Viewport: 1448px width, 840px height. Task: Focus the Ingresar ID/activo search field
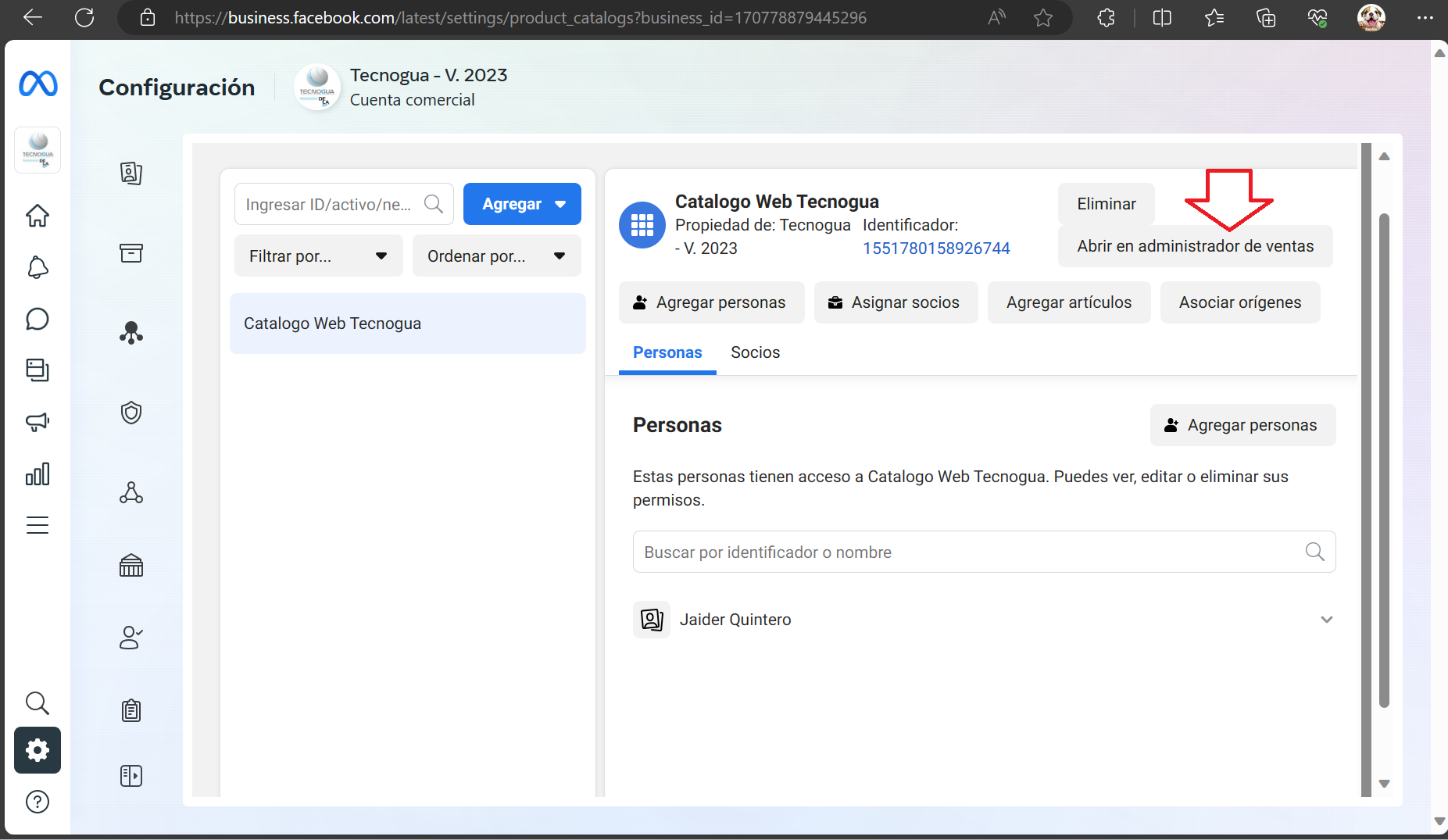[344, 204]
